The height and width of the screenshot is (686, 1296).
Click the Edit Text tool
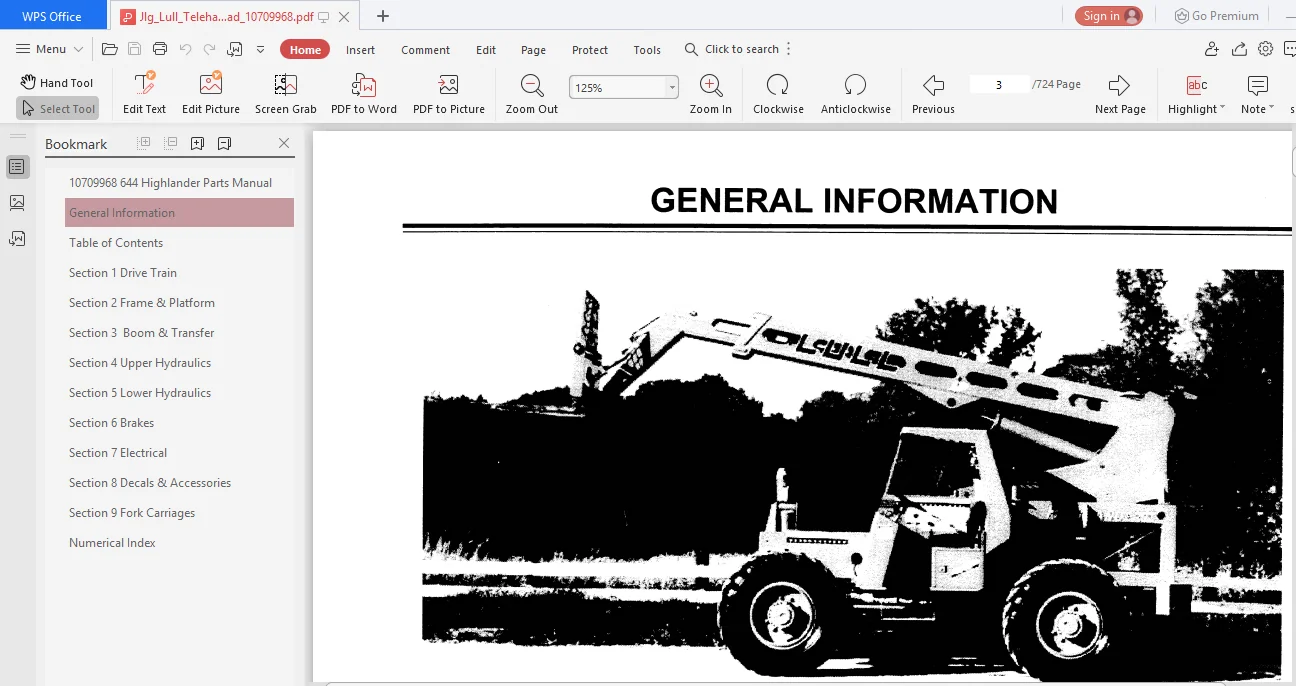pyautogui.click(x=144, y=94)
